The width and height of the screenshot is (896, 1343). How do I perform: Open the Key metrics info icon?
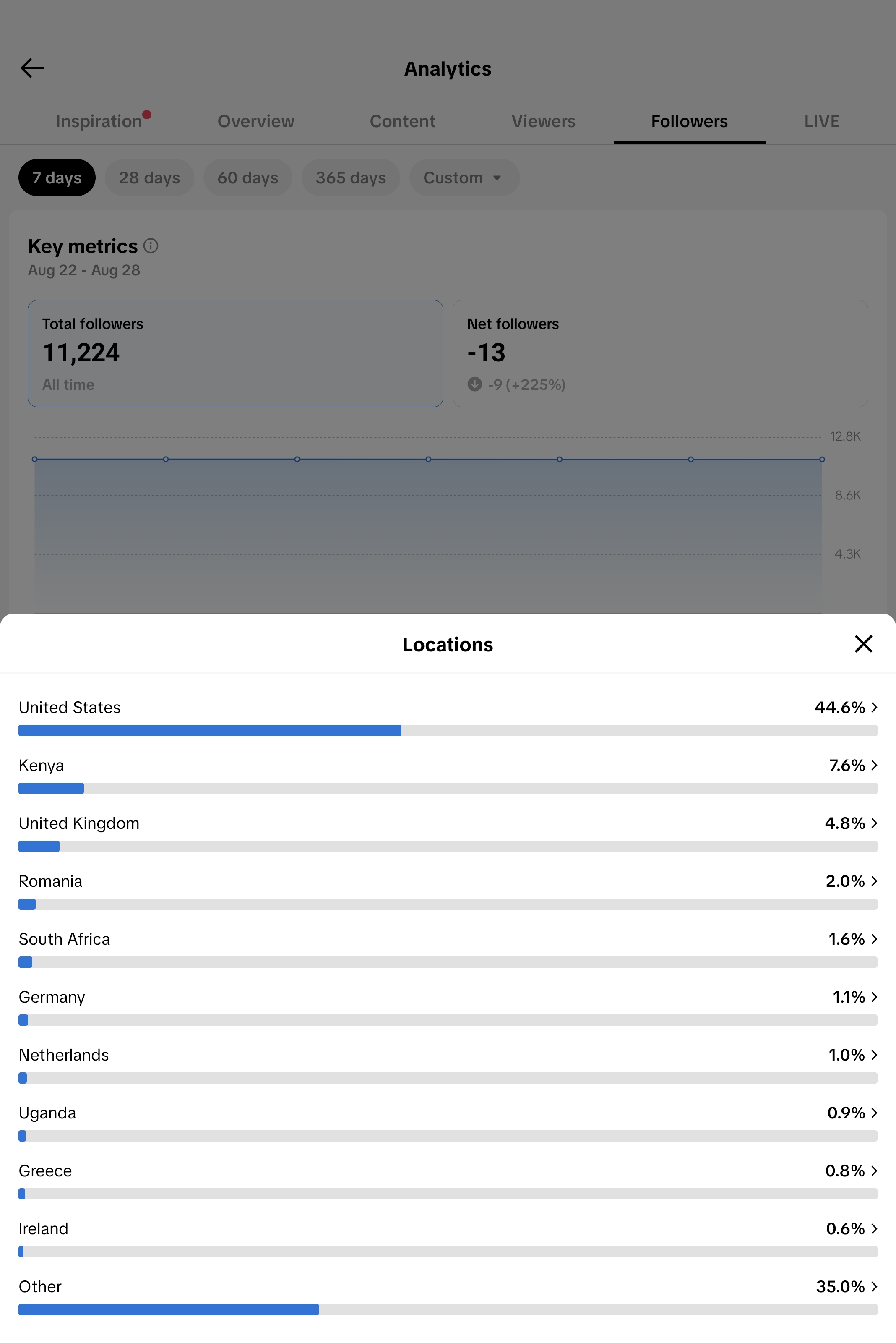point(151,246)
